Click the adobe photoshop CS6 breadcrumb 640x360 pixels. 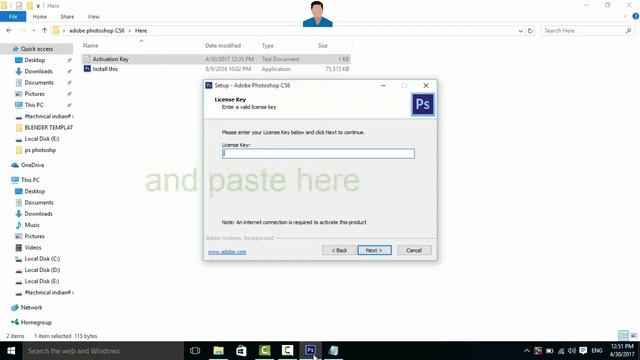click(x=97, y=31)
